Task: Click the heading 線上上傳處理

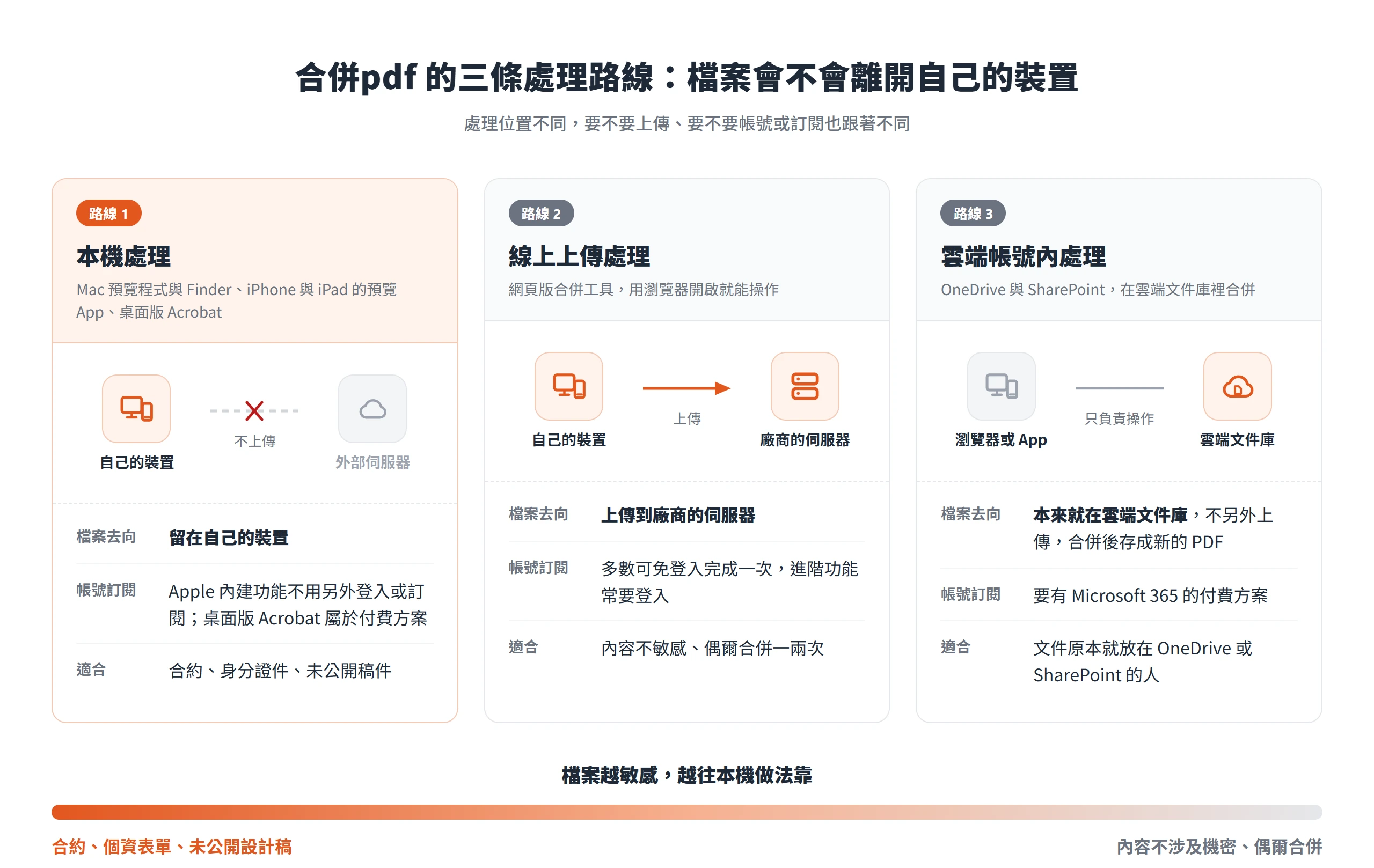Action: [x=579, y=256]
